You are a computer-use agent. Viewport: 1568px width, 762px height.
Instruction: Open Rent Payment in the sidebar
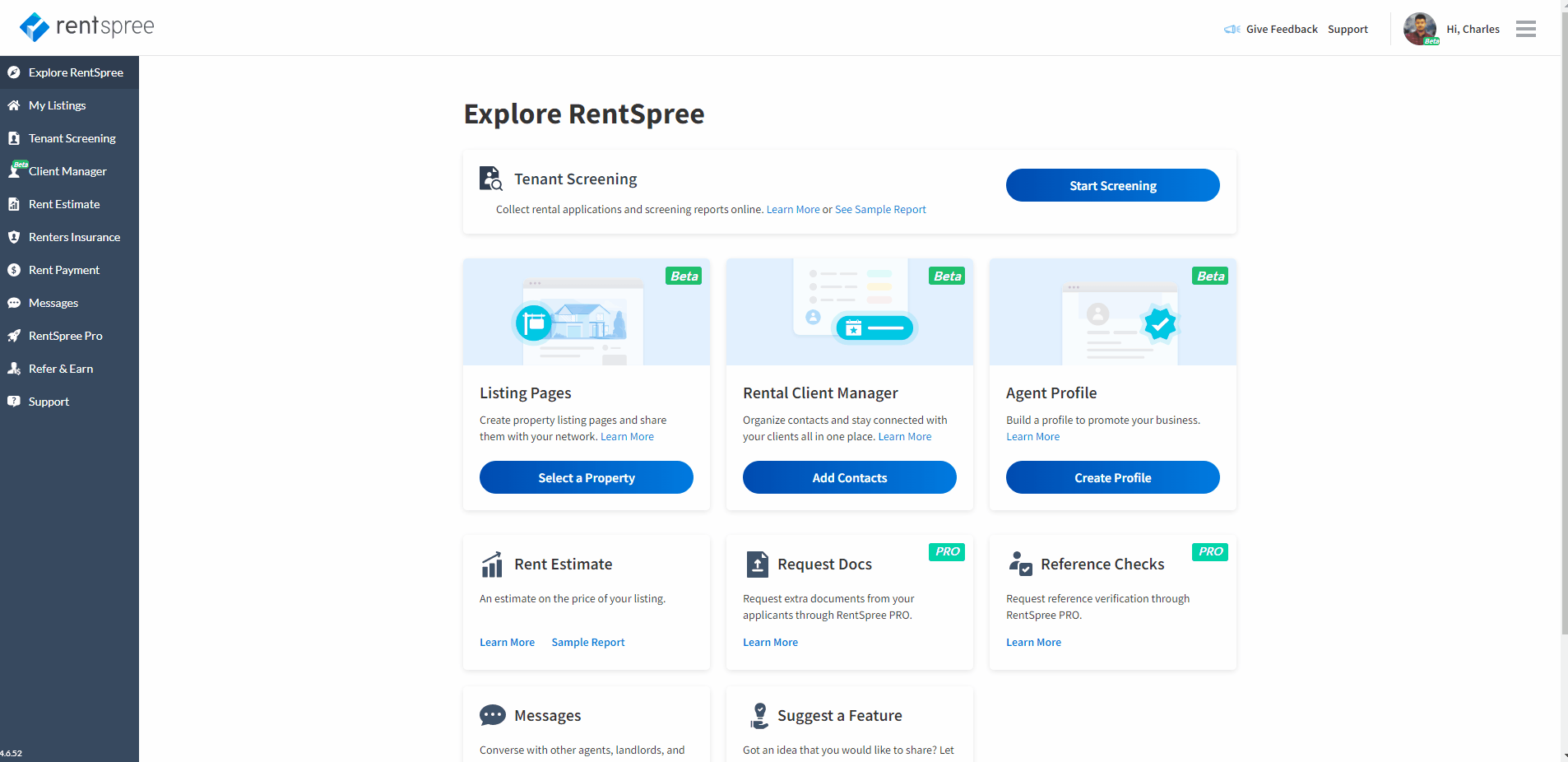click(x=69, y=270)
